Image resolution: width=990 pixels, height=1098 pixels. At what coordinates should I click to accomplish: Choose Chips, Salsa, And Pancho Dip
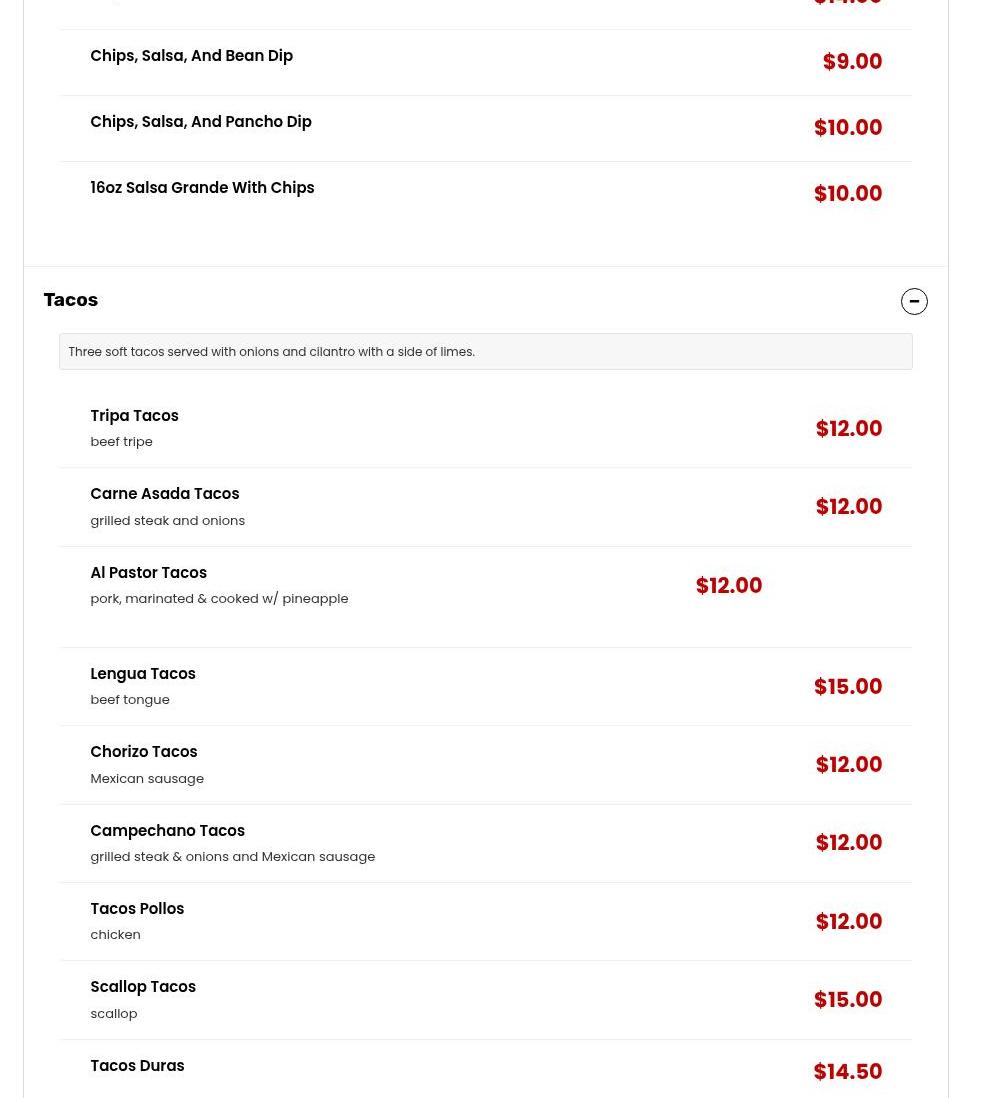[x=200, y=122]
